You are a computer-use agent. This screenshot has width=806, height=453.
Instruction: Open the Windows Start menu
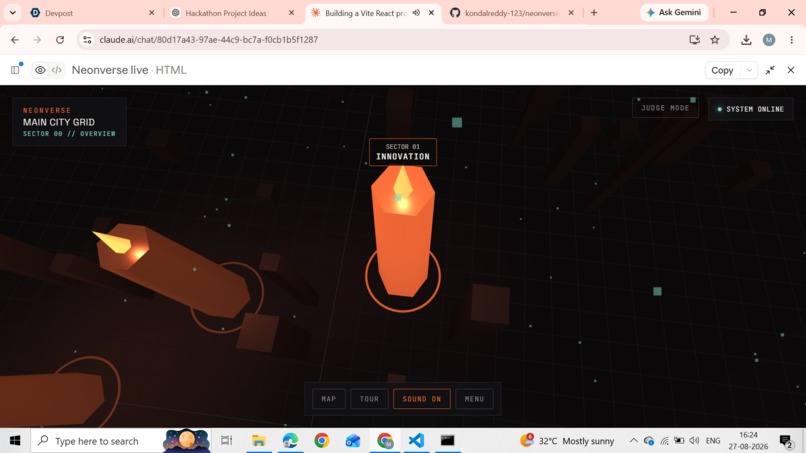click(15, 441)
